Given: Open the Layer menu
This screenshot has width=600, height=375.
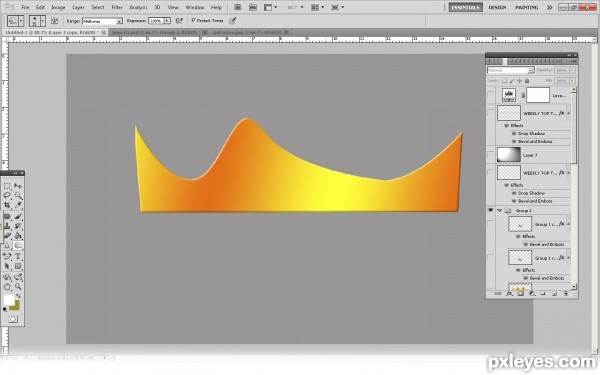Looking at the screenshot, I should point(78,7).
